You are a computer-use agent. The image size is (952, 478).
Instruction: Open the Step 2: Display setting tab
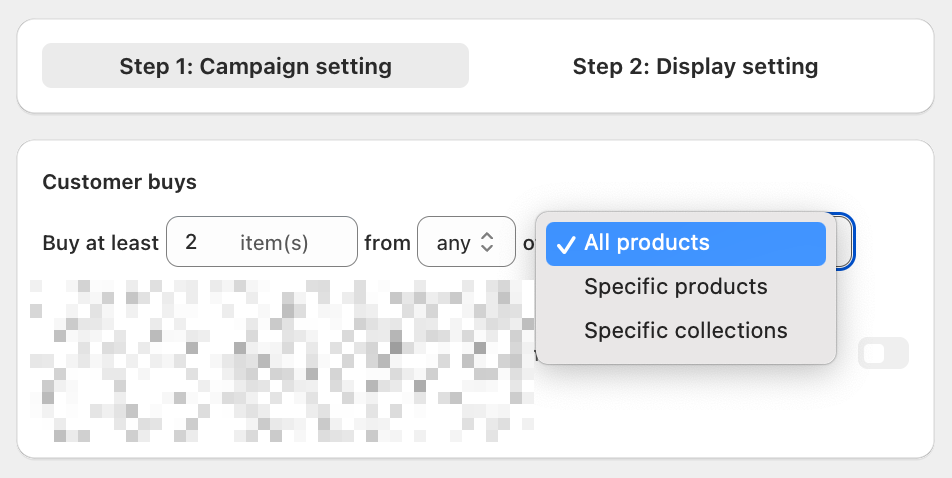pos(695,66)
